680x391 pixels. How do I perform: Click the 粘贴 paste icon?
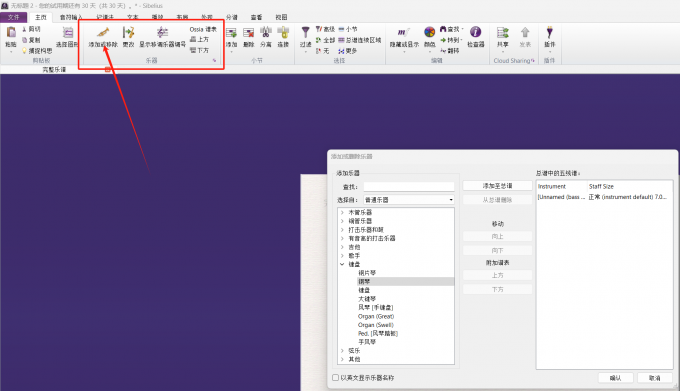click(11, 32)
